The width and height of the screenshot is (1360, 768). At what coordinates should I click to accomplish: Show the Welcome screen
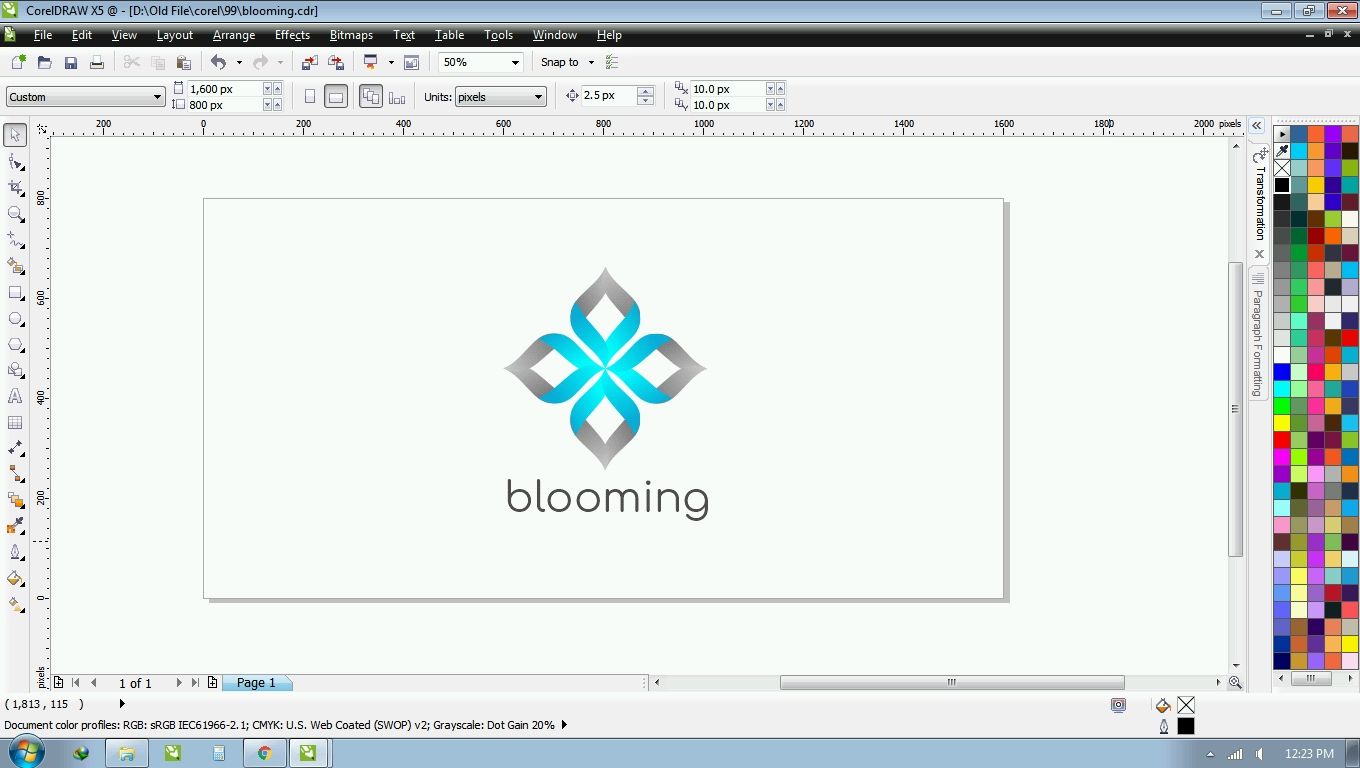(x=411, y=62)
